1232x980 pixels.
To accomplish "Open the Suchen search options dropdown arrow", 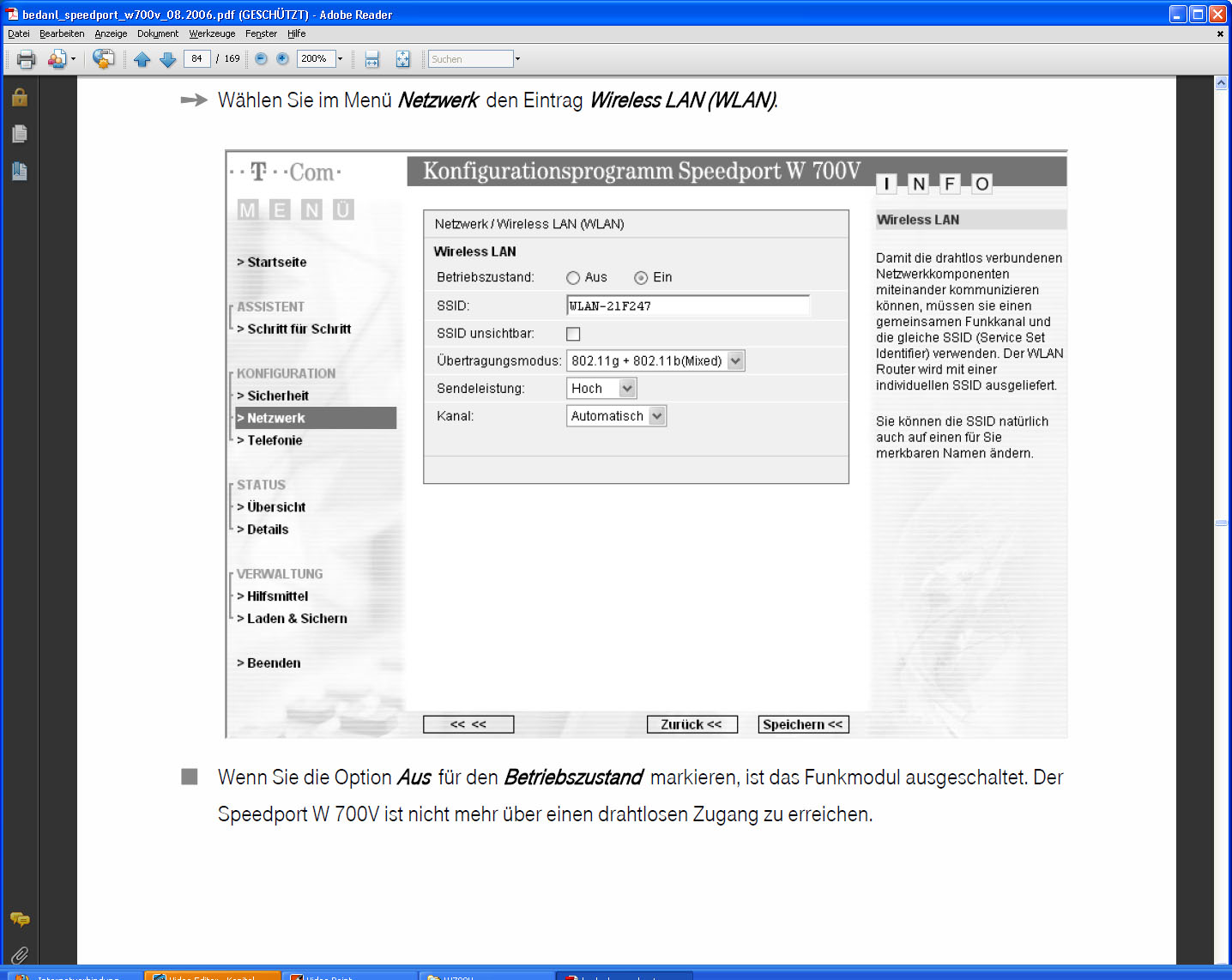I will pos(517,58).
